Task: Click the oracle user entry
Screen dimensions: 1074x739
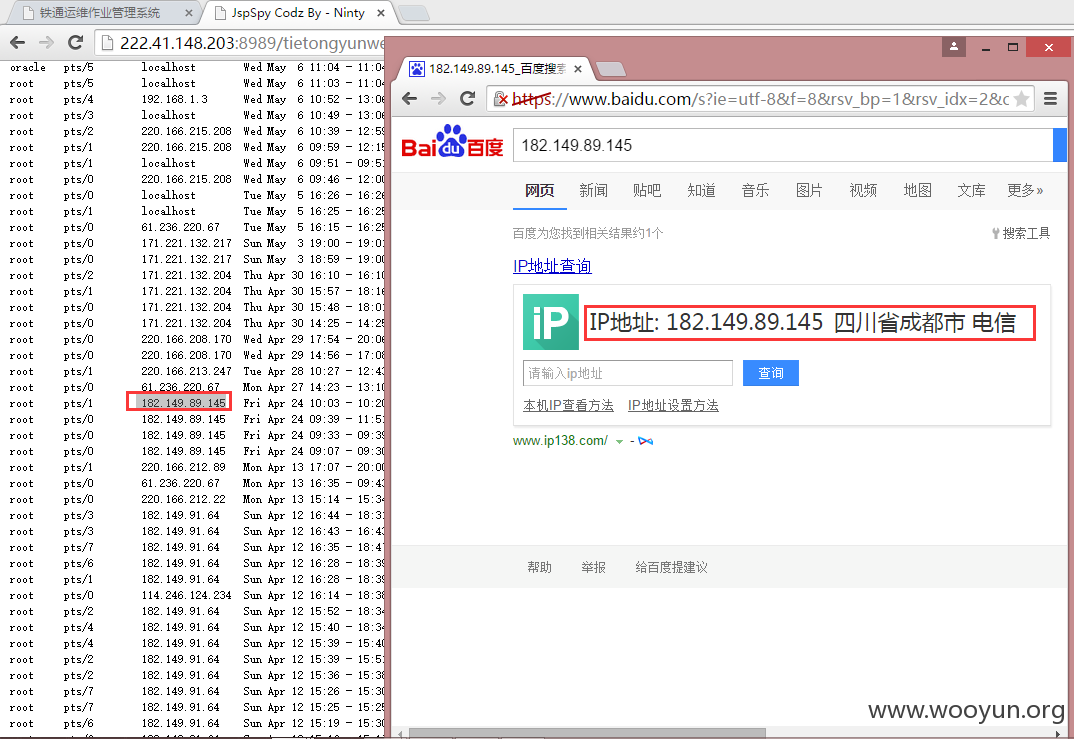Action: click(28, 67)
